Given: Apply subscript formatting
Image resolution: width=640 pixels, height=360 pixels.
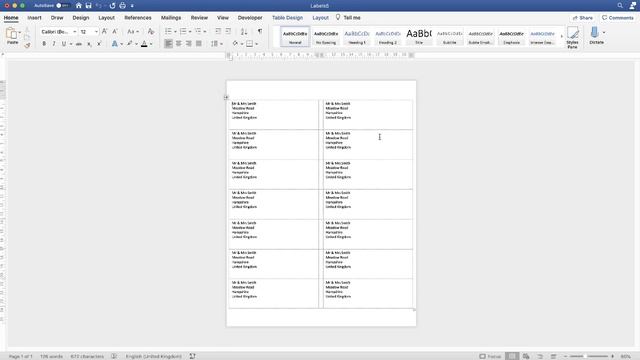Looking at the screenshot, I should [x=89, y=44].
